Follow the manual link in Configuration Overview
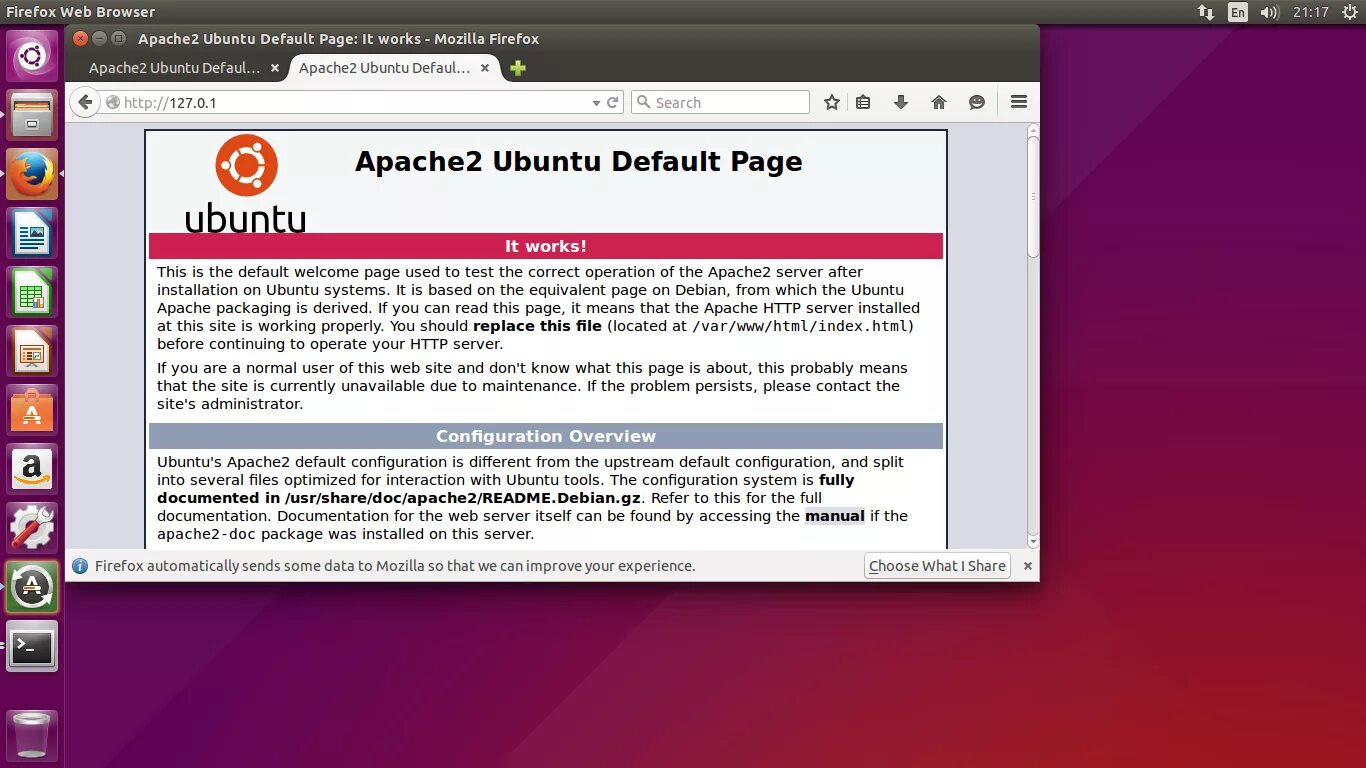Image resolution: width=1366 pixels, height=768 pixels. (x=835, y=516)
